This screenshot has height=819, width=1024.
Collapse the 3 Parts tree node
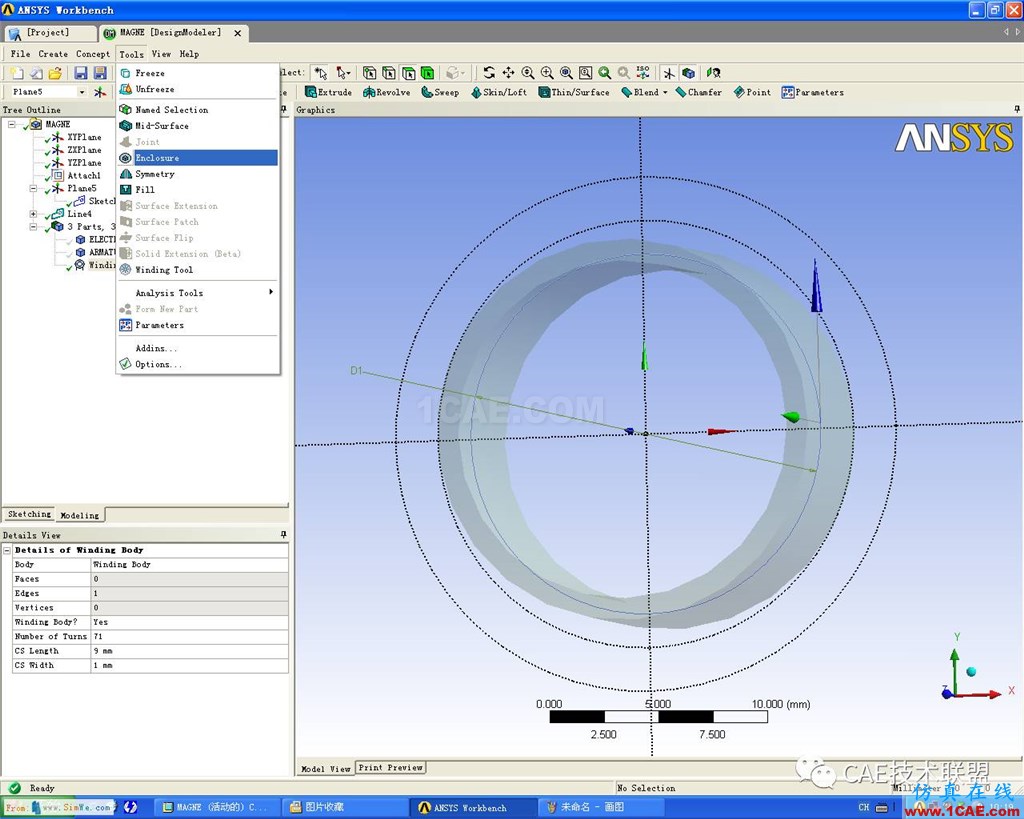click(33, 227)
